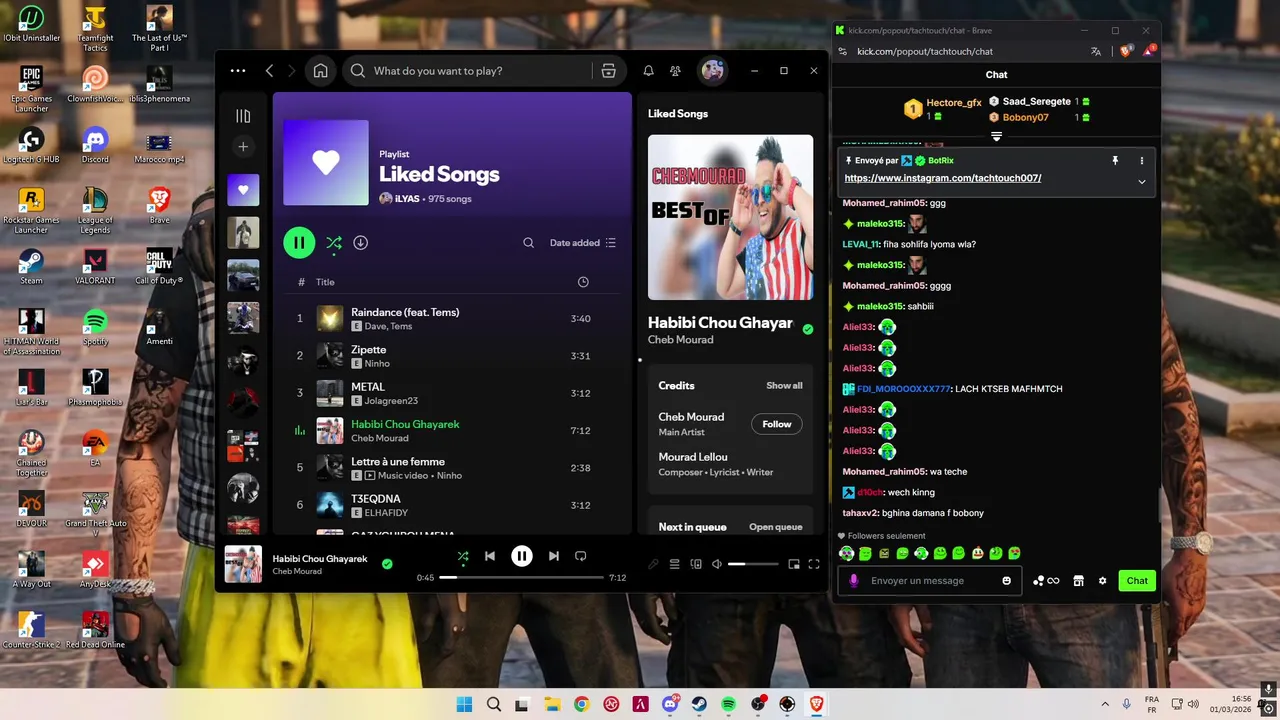
Task: Toggle the lyrics microphone icon
Action: coord(653,564)
